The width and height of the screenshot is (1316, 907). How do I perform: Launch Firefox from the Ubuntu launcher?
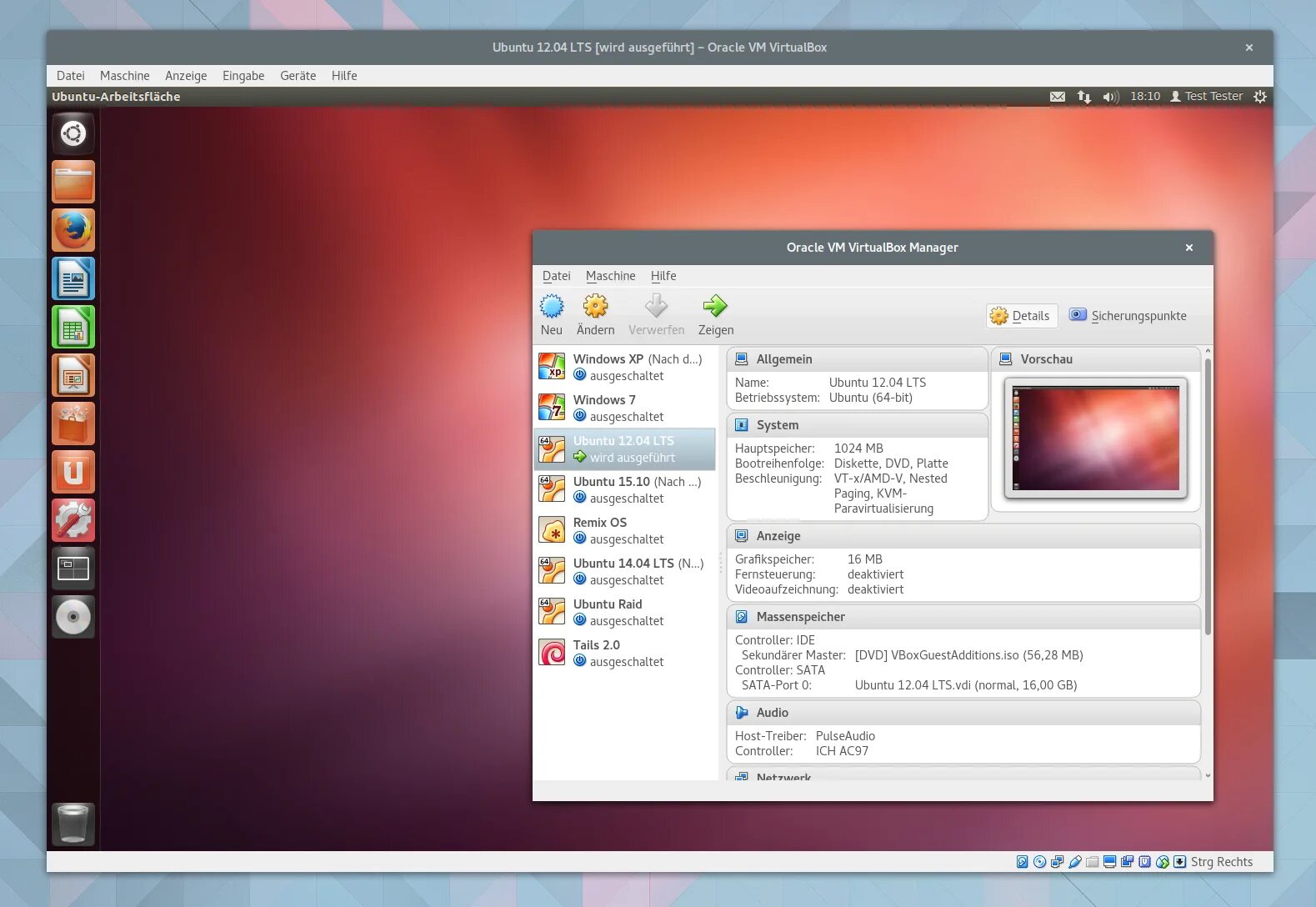click(73, 230)
